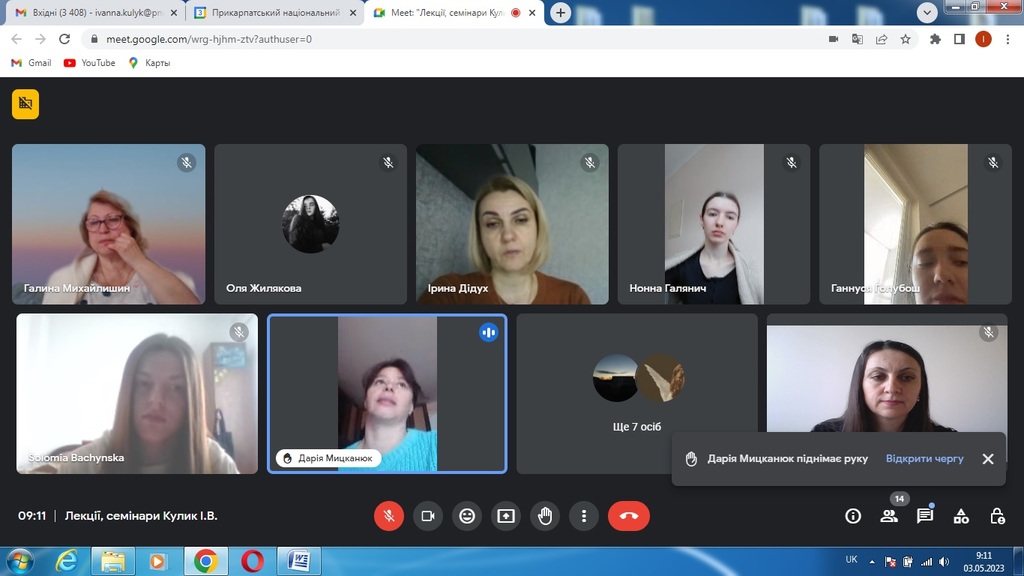Open the activities panel icon

click(961, 516)
